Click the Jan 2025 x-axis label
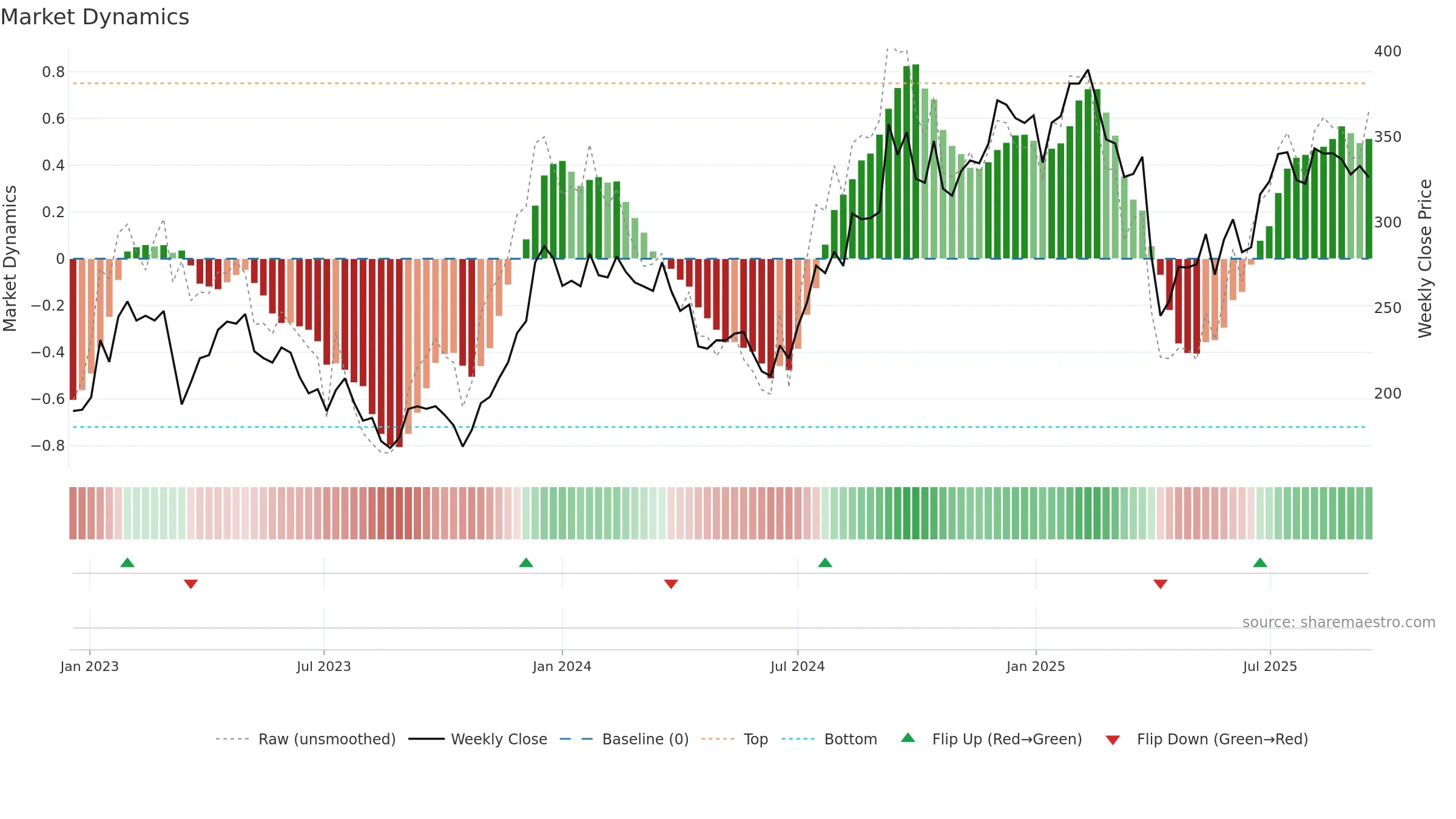This screenshot has width=1456, height=819. click(x=1036, y=666)
